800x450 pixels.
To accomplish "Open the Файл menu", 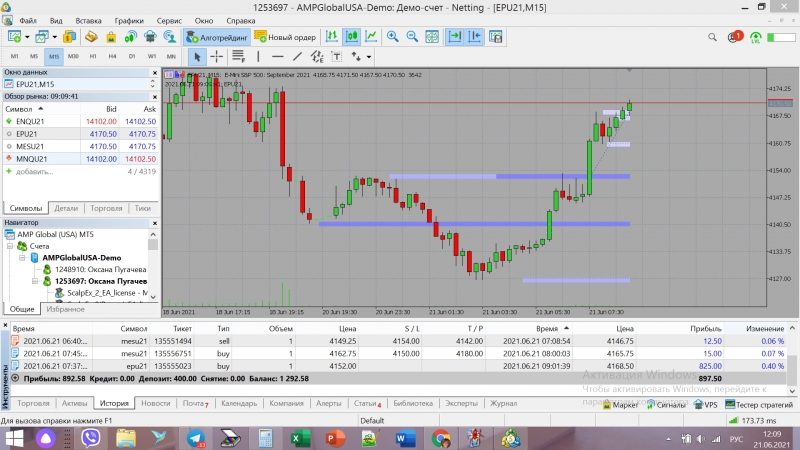I will point(28,21).
